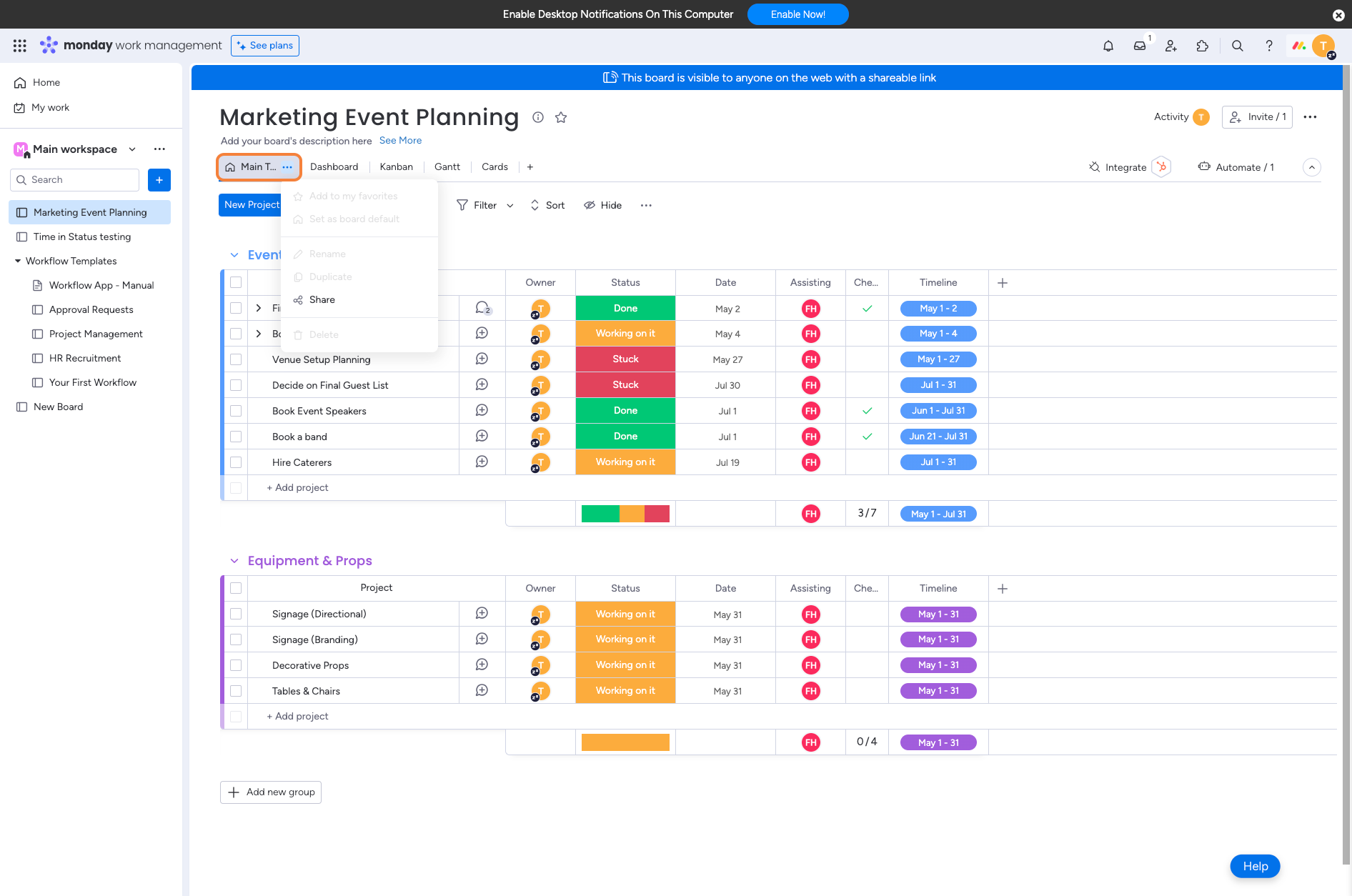
Task: Open the notifications bell
Action: pos(1108,46)
